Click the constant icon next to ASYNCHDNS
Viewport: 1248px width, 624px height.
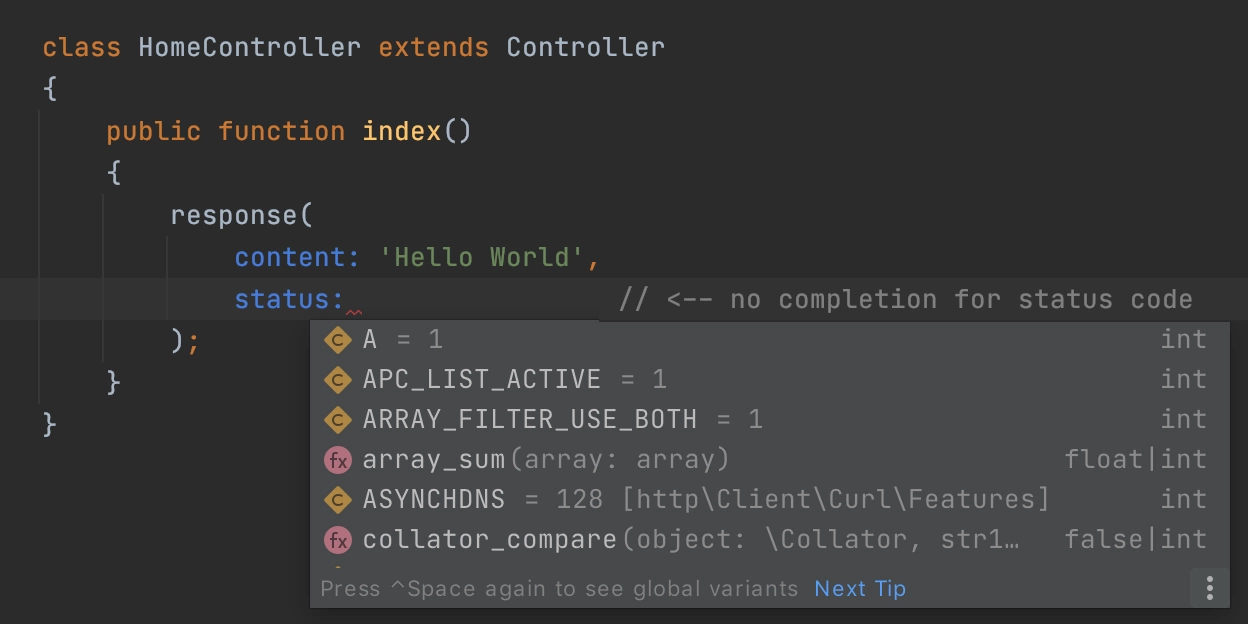click(339, 499)
